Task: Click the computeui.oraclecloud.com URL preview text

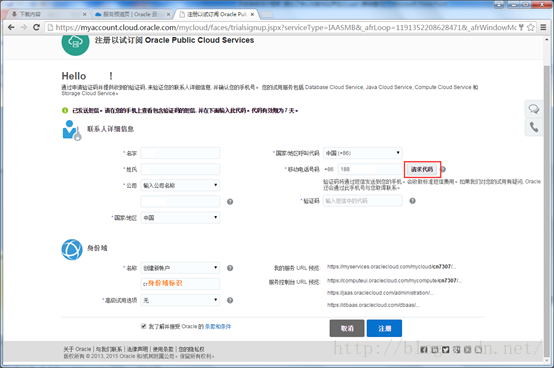Action: coord(394,281)
